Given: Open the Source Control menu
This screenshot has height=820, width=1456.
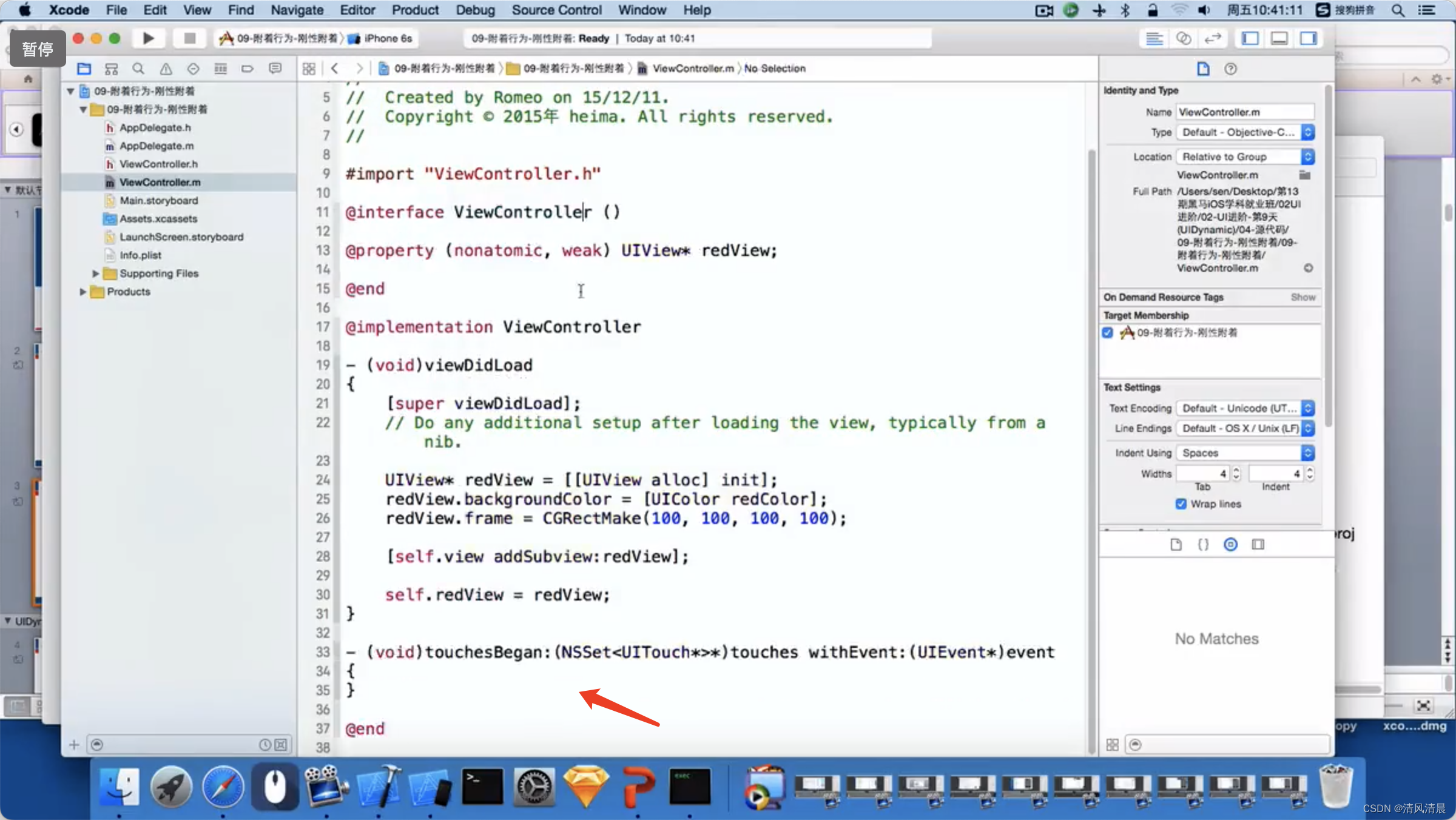Looking at the screenshot, I should click(x=556, y=10).
